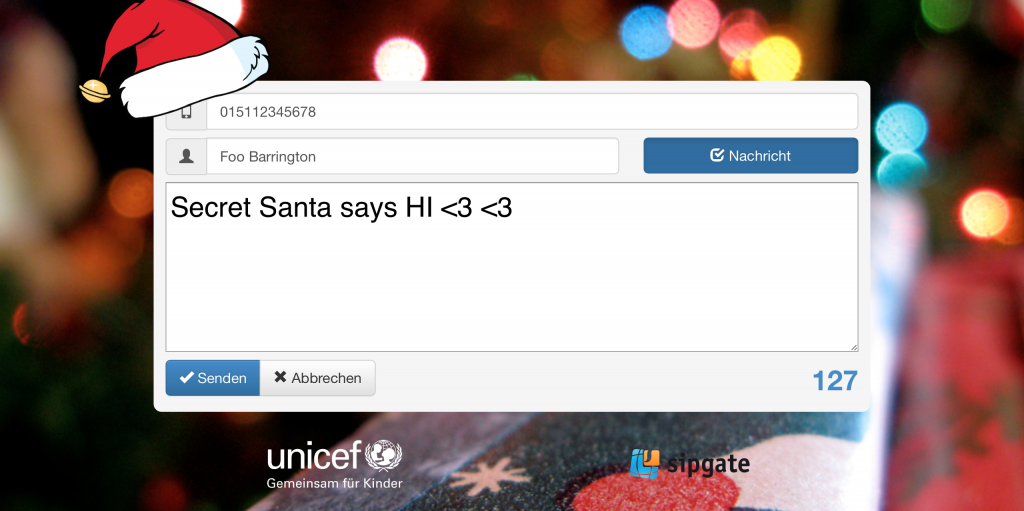
Task: Click the sipgate blue-orange logo icon
Action: [x=645, y=463]
